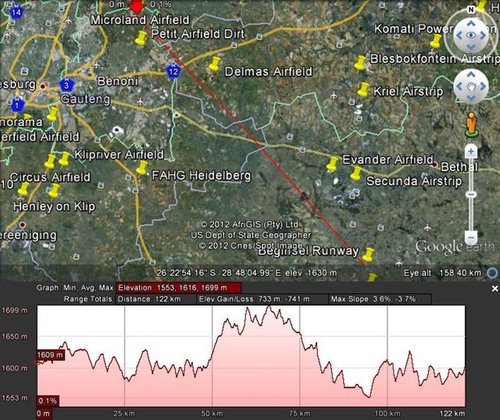Click the Delmas Airfield yellow pushpin
This screenshot has width=500, height=420.
coord(215,64)
